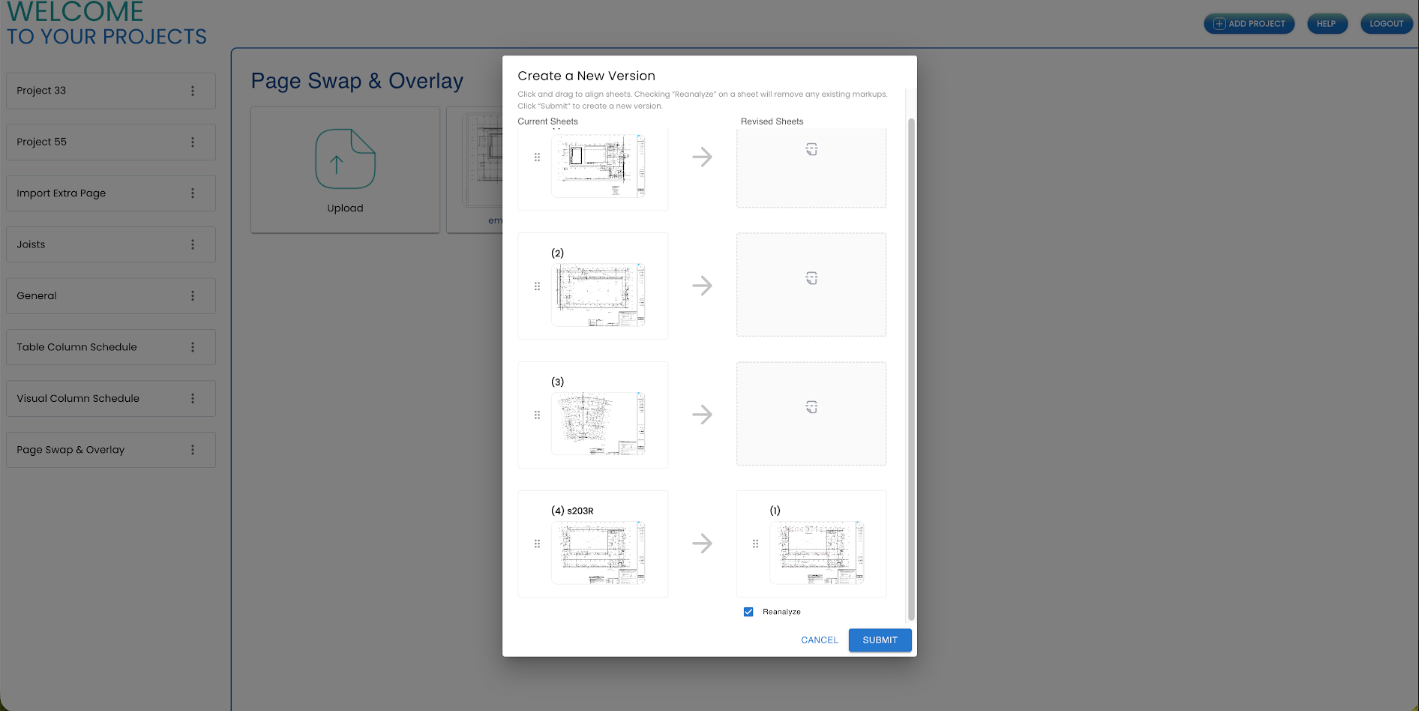The height and width of the screenshot is (711, 1419).
Task: Click the empty revised slot icon for sheet (2)
Action: click(x=811, y=279)
